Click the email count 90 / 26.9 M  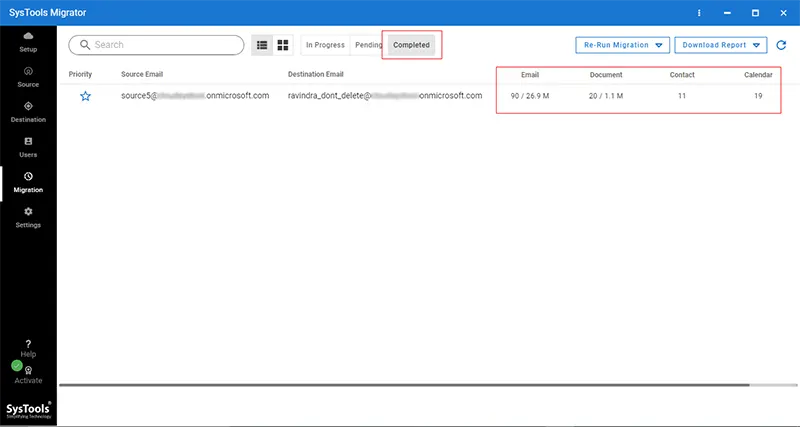[x=530, y=96]
